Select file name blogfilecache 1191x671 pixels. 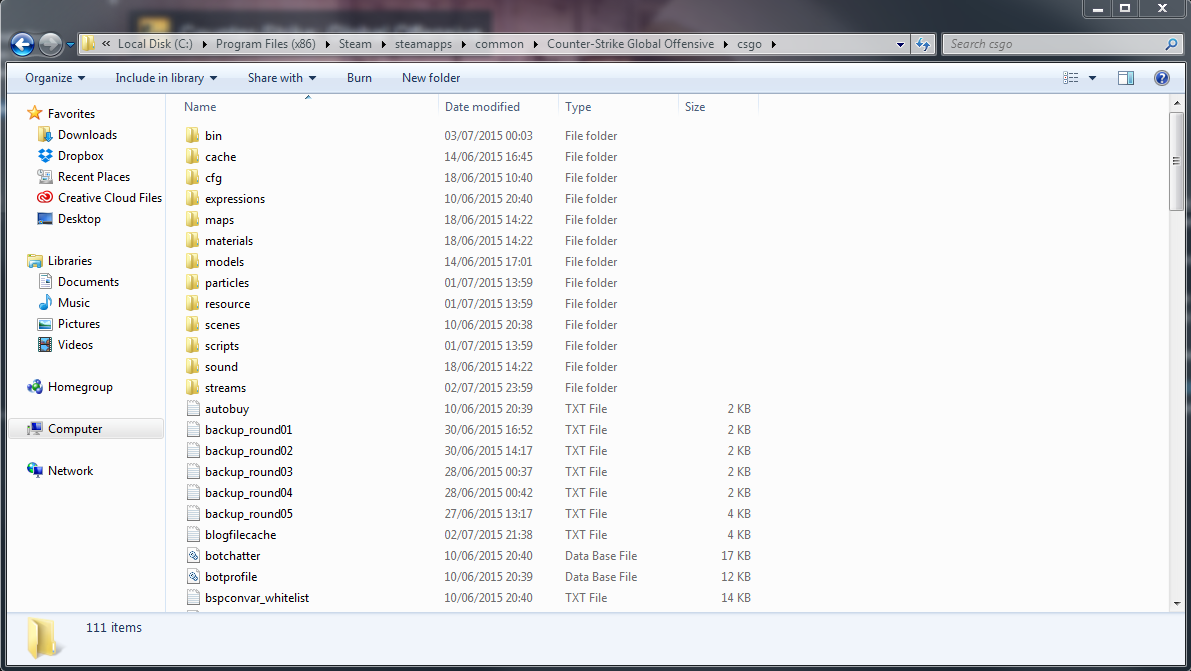pos(240,534)
